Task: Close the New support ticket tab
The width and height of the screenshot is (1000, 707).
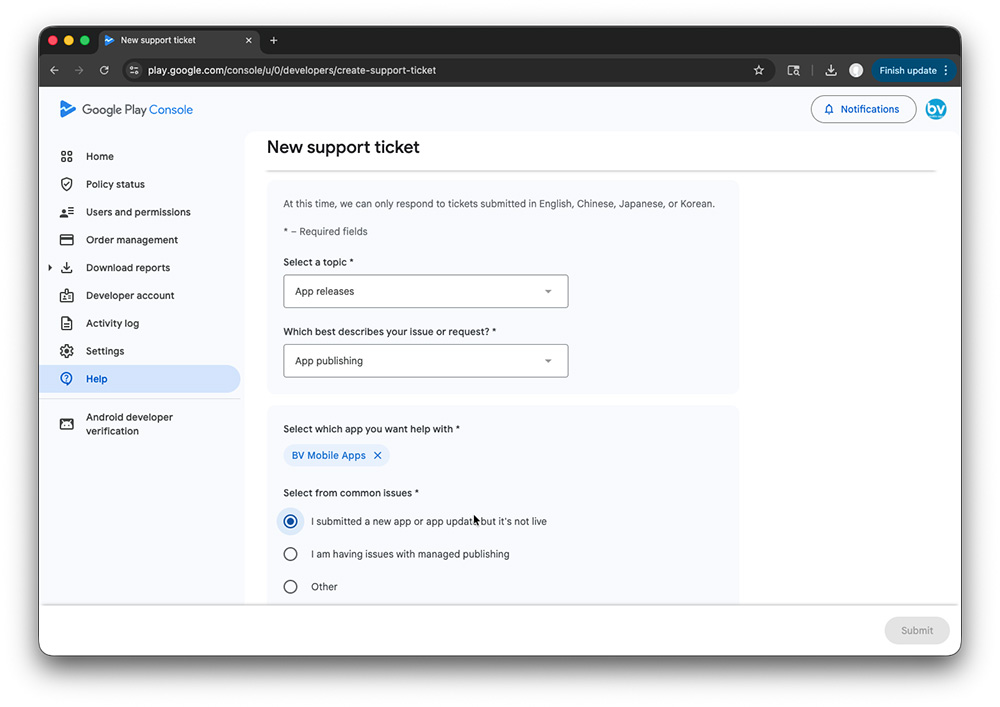Action: 249,40
